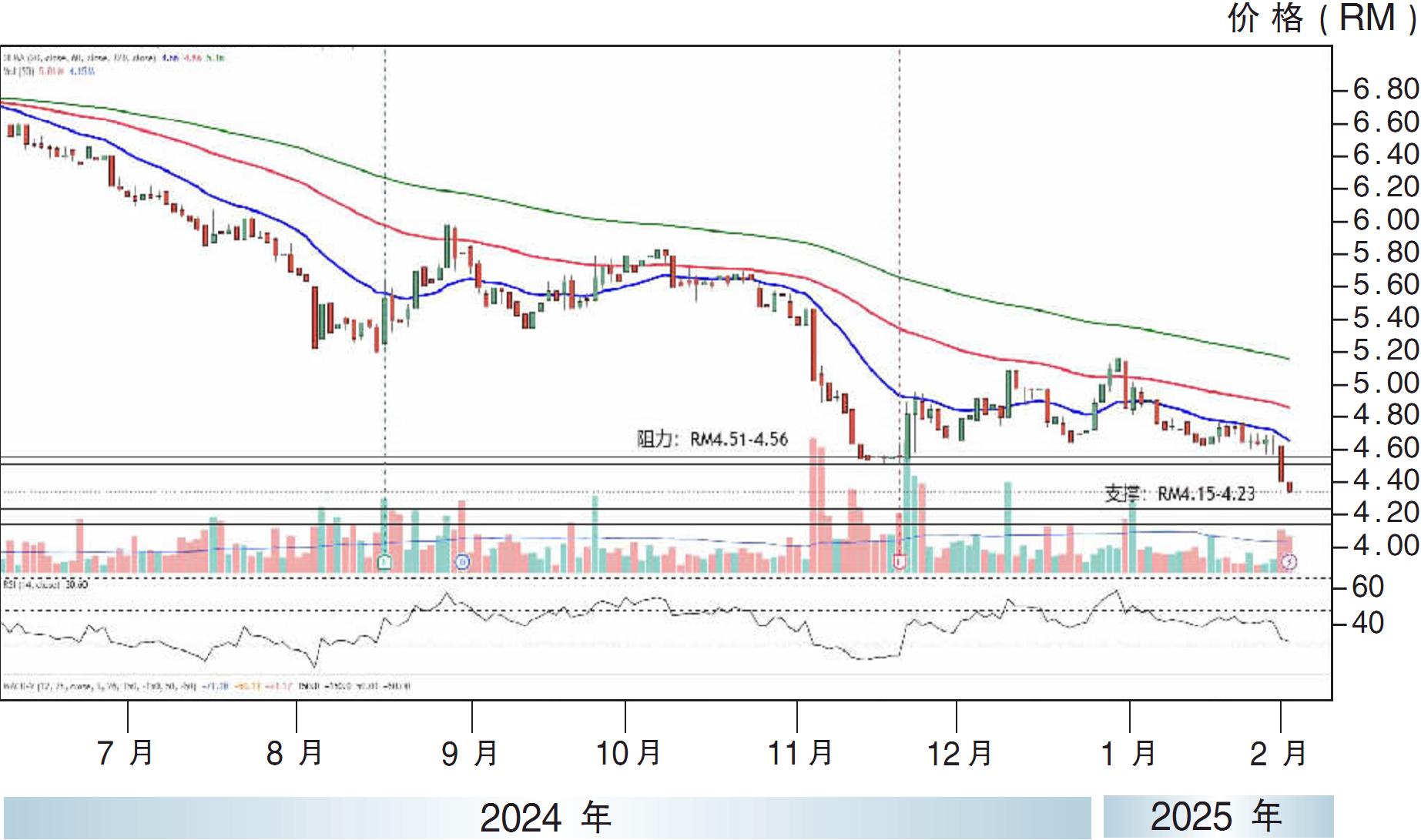
Task: Click the 支撑: RM4.15-4.23 support annotation
Action: [1179, 494]
